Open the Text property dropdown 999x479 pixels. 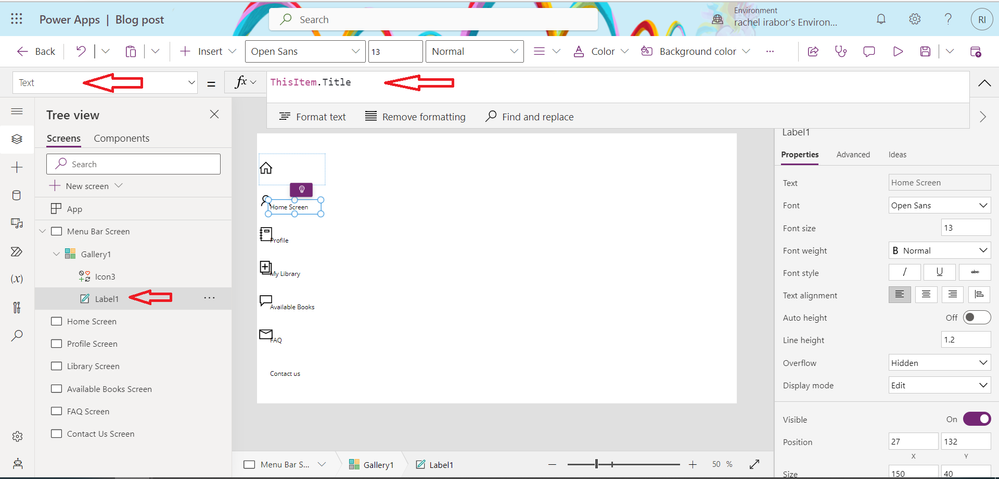coord(104,82)
